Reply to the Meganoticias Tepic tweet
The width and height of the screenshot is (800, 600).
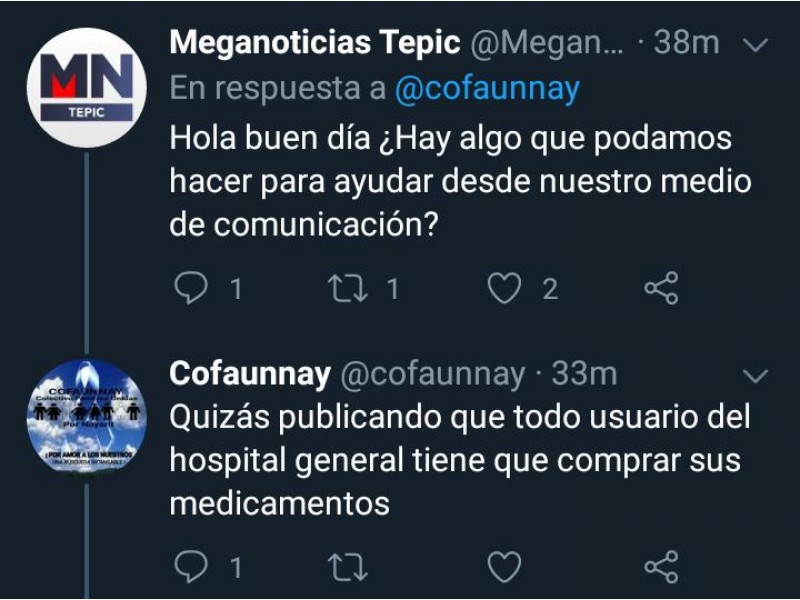coord(191,288)
